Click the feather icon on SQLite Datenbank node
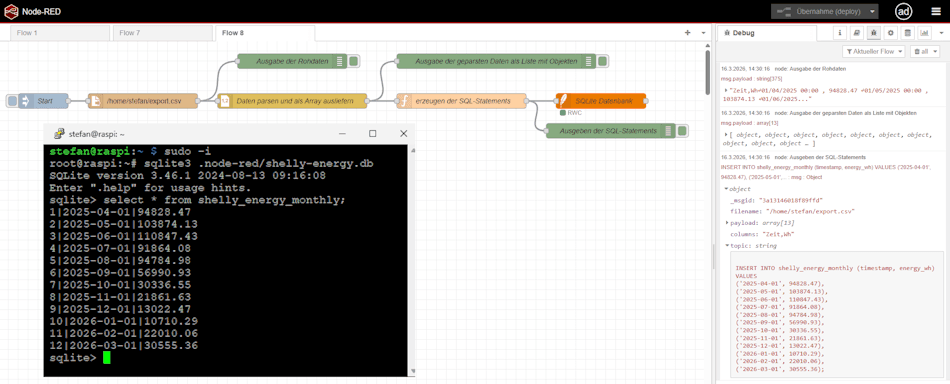 (563, 101)
